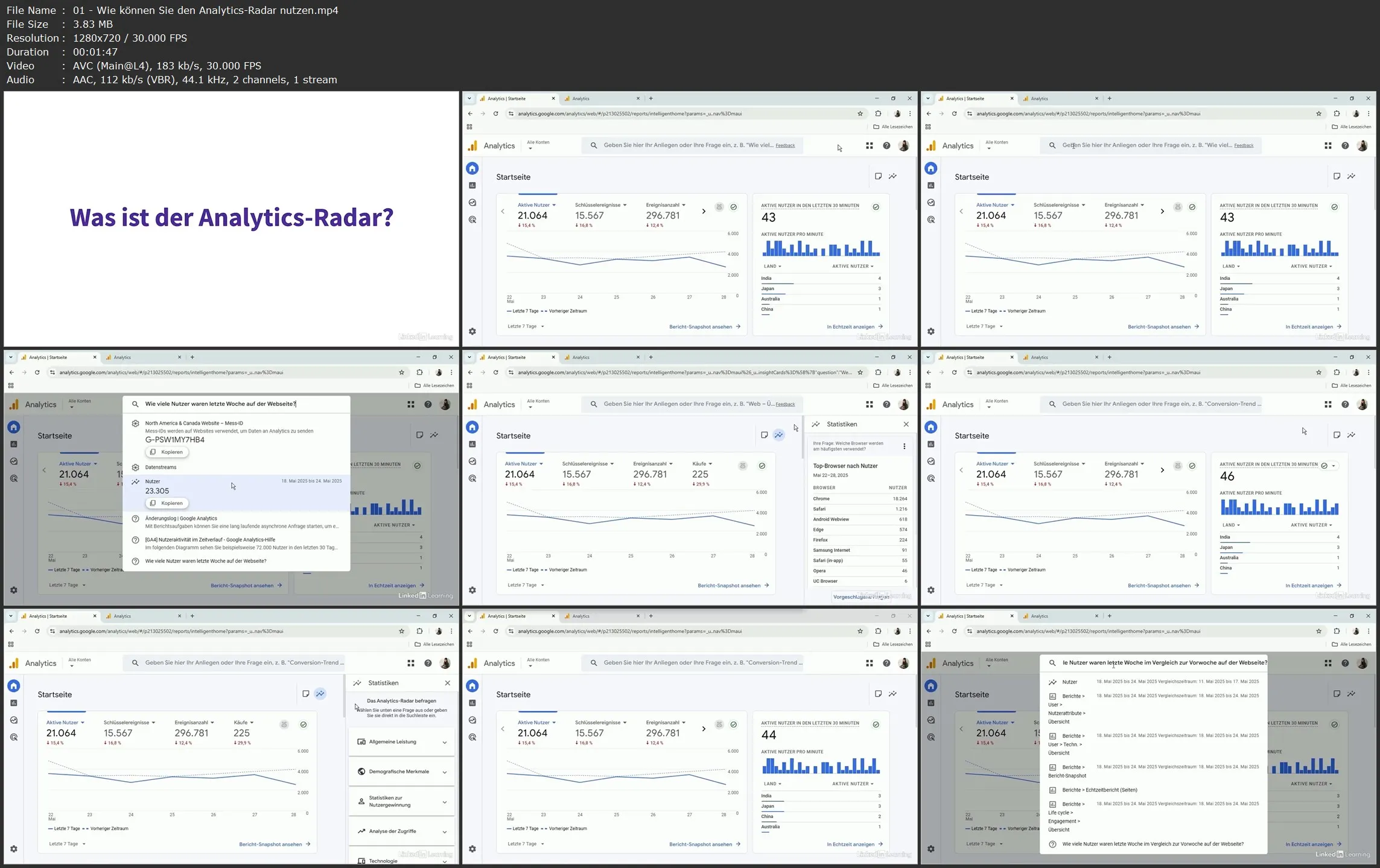The width and height of the screenshot is (1380, 868).
Task: Click question-mark suggestion mentioning 'Vergleich zur Vorwoche'
Action: (x=1153, y=844)
